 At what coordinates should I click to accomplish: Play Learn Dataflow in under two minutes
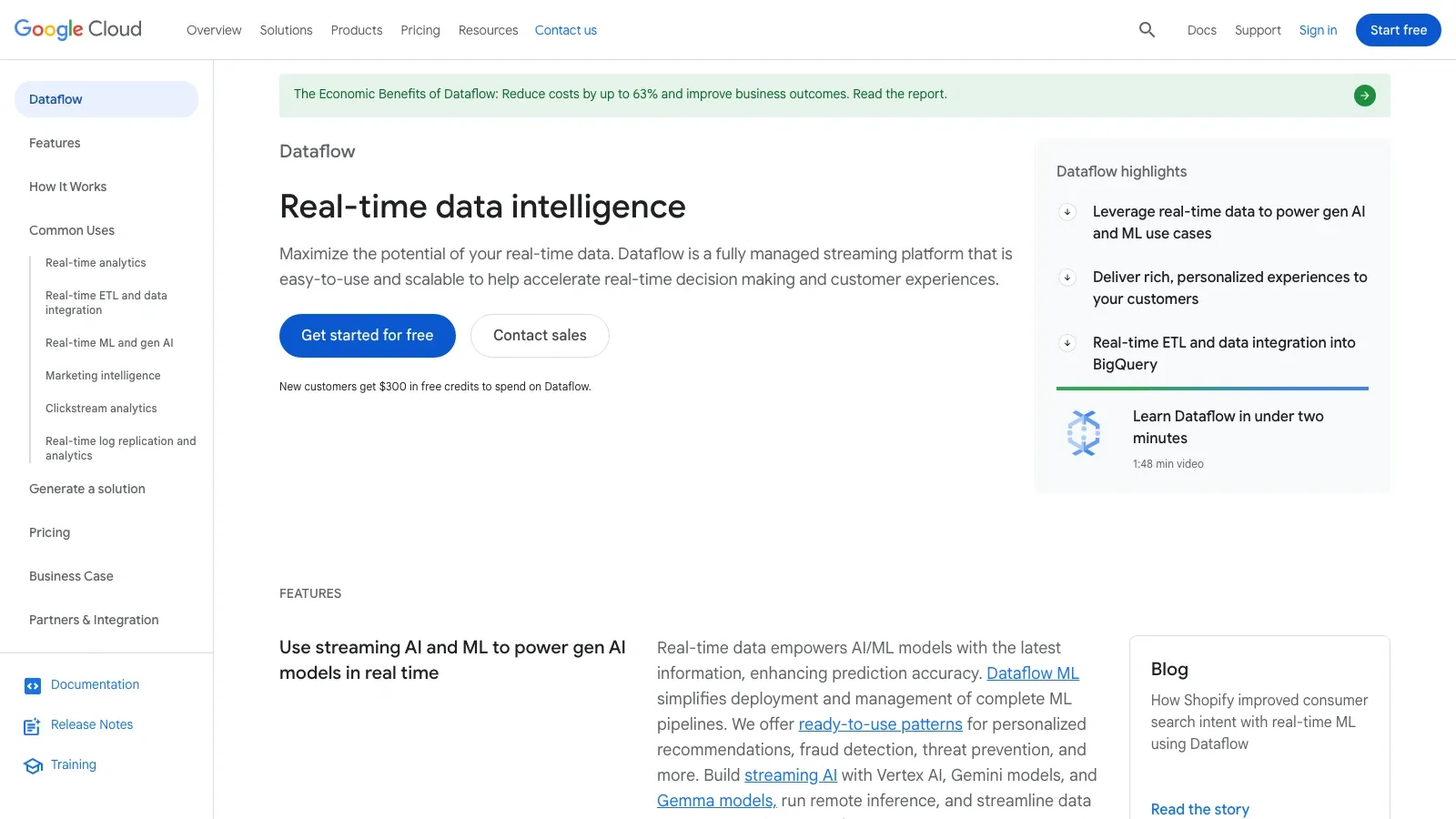tap(1228, 428)
